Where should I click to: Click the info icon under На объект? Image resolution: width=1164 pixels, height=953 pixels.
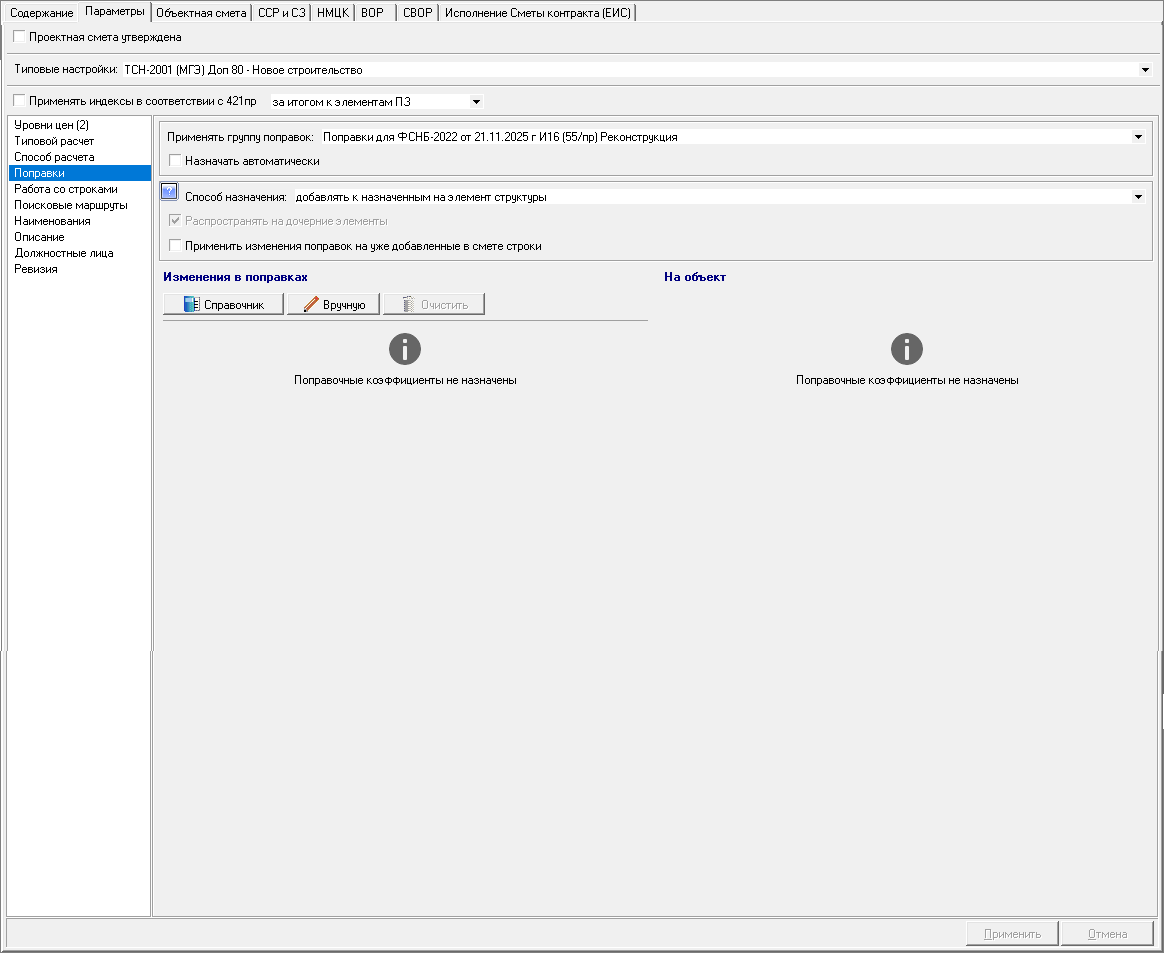coord(906,349)
